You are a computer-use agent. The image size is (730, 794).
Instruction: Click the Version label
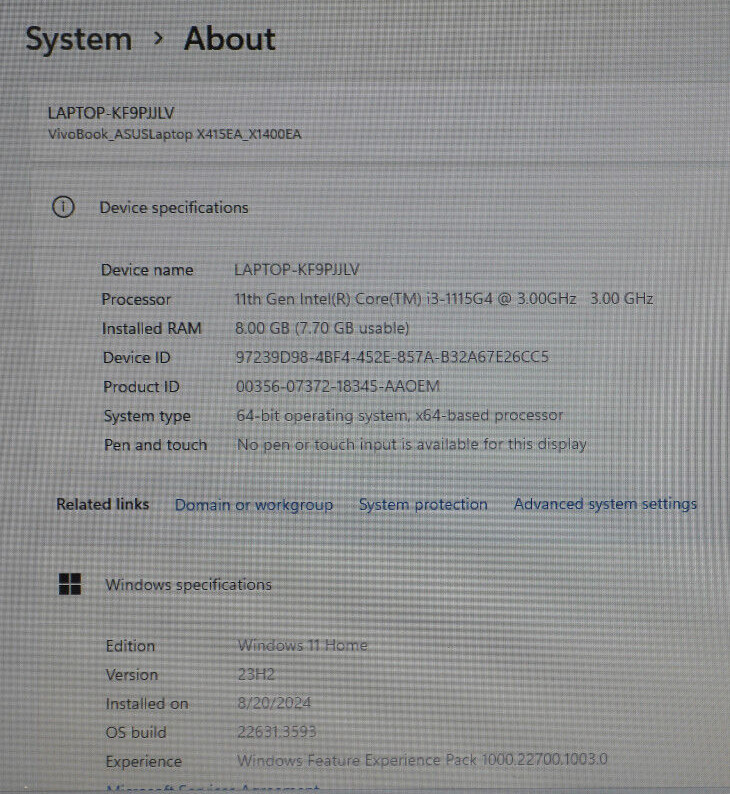132,675
